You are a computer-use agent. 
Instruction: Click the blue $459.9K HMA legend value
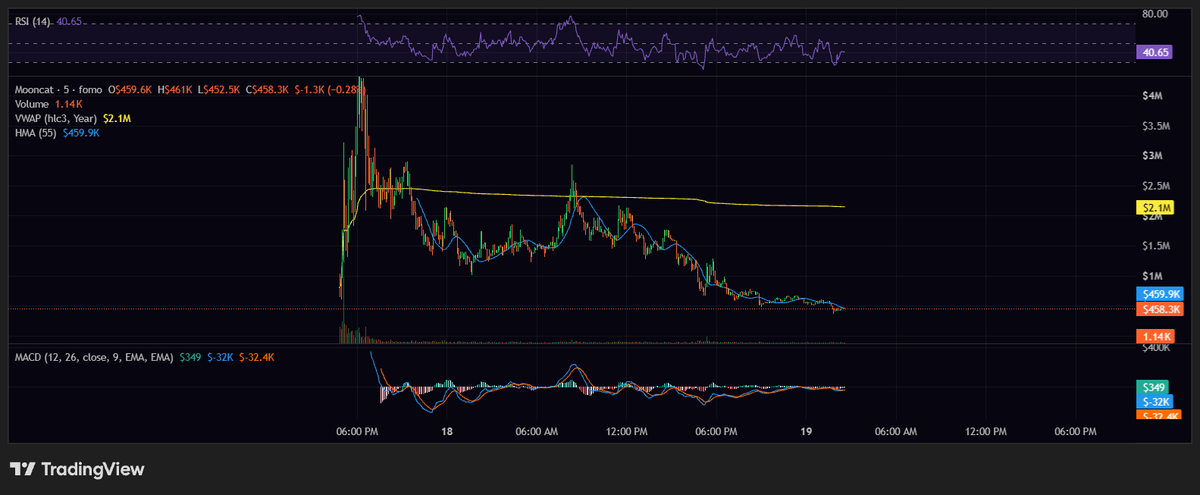coord(81,132)
